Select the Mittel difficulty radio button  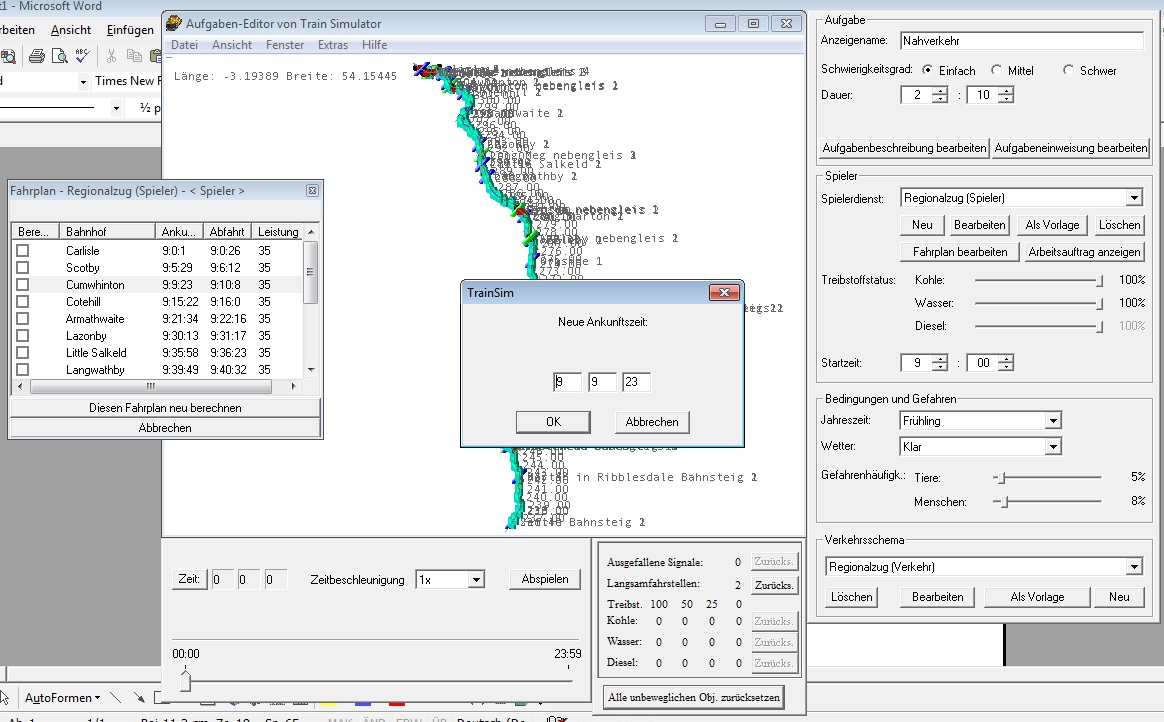click(997, 71)
